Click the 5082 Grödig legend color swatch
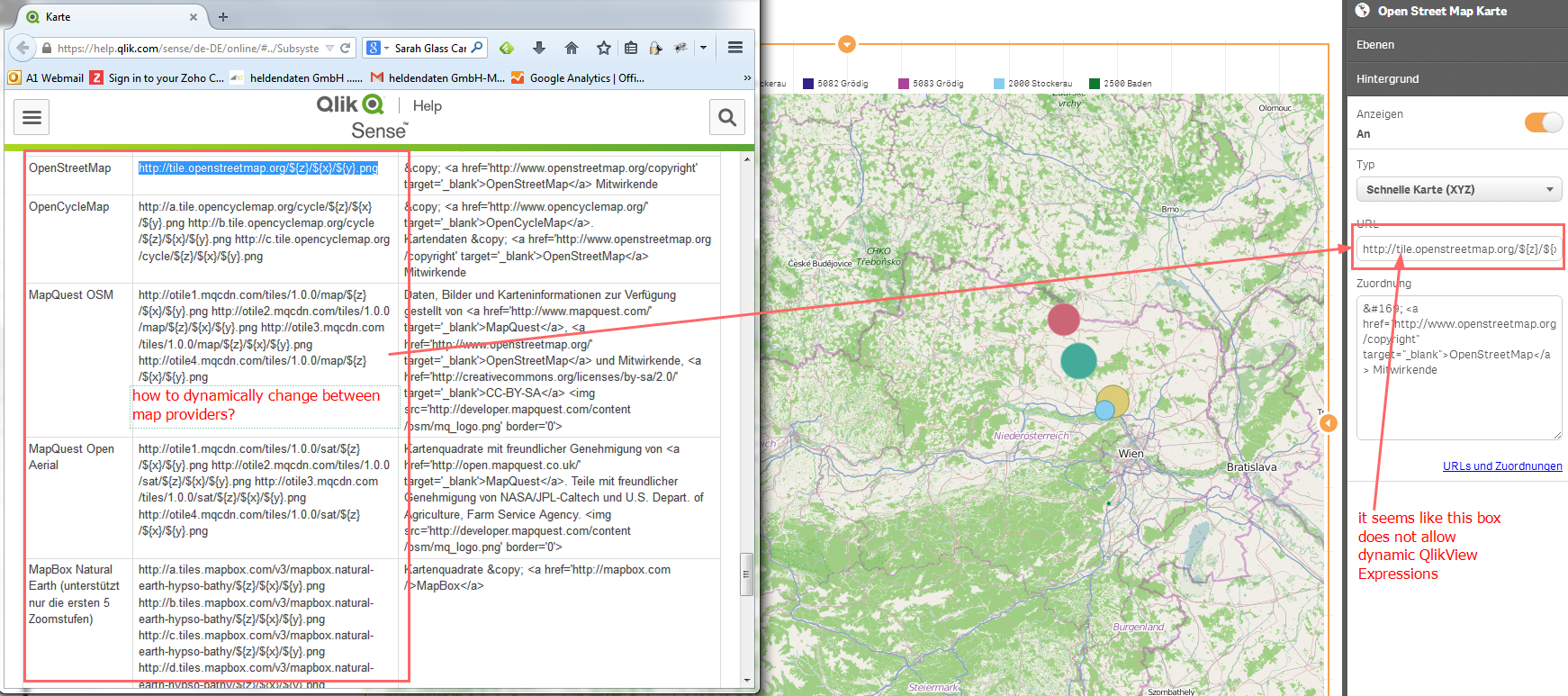Screen dimensions: 1568x696 click(x=808, y=84)
